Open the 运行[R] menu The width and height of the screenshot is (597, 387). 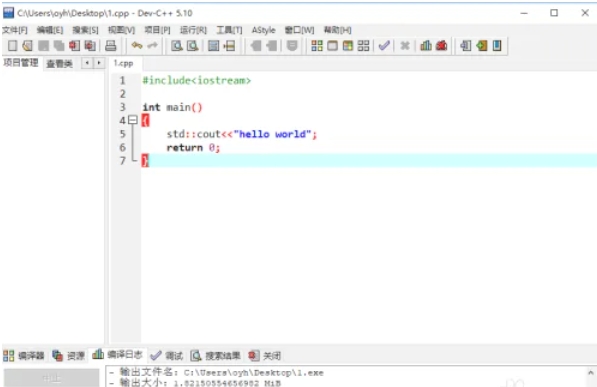tap(193, 30)
